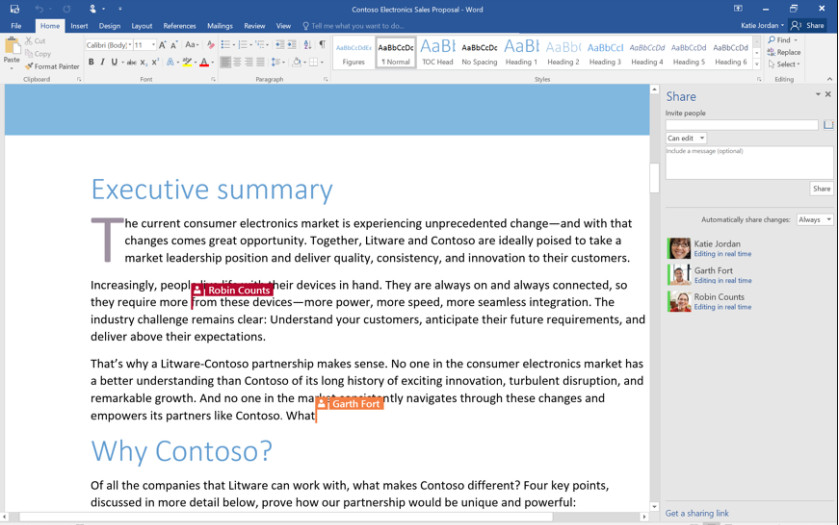Click the Clear All Formatting icon

tap(208, 45)
